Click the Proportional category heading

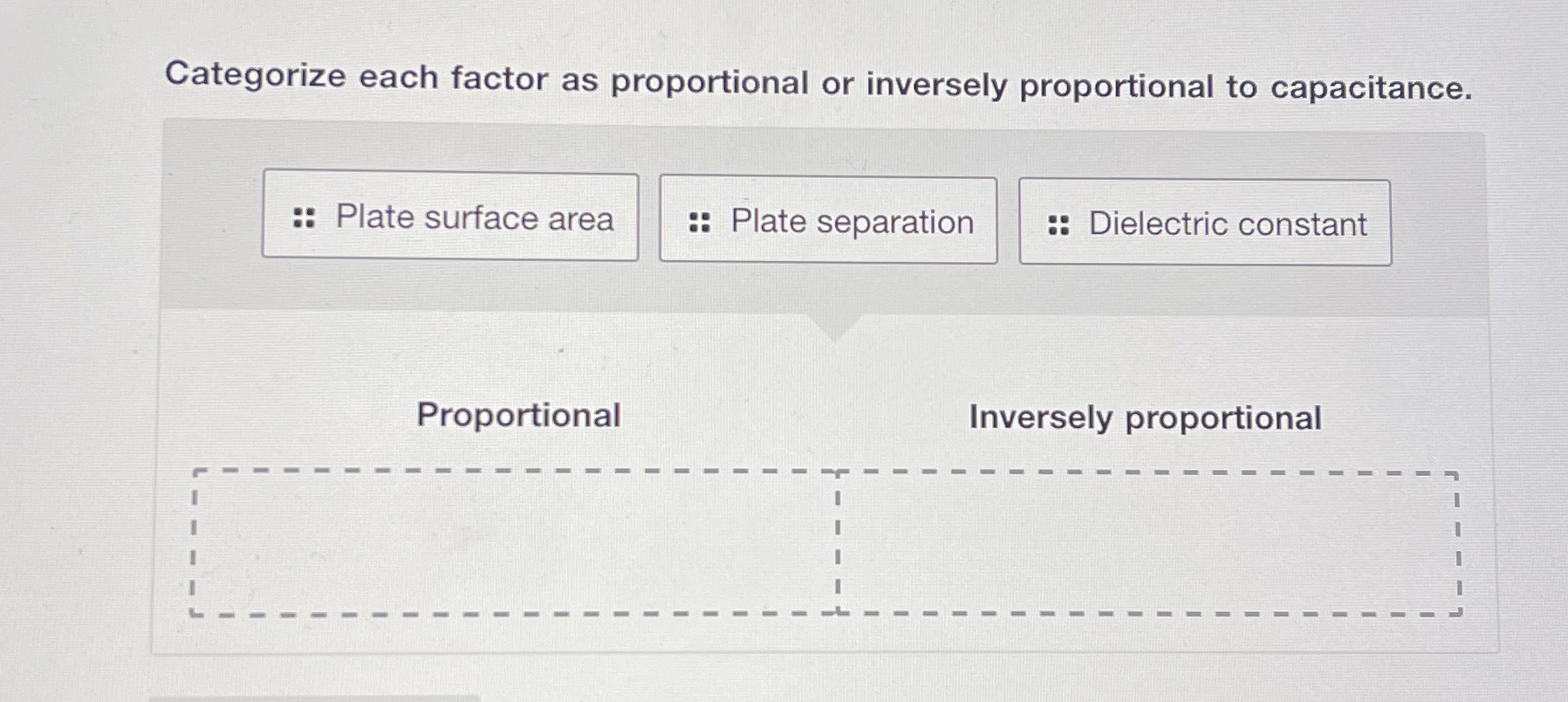point(517,415)
